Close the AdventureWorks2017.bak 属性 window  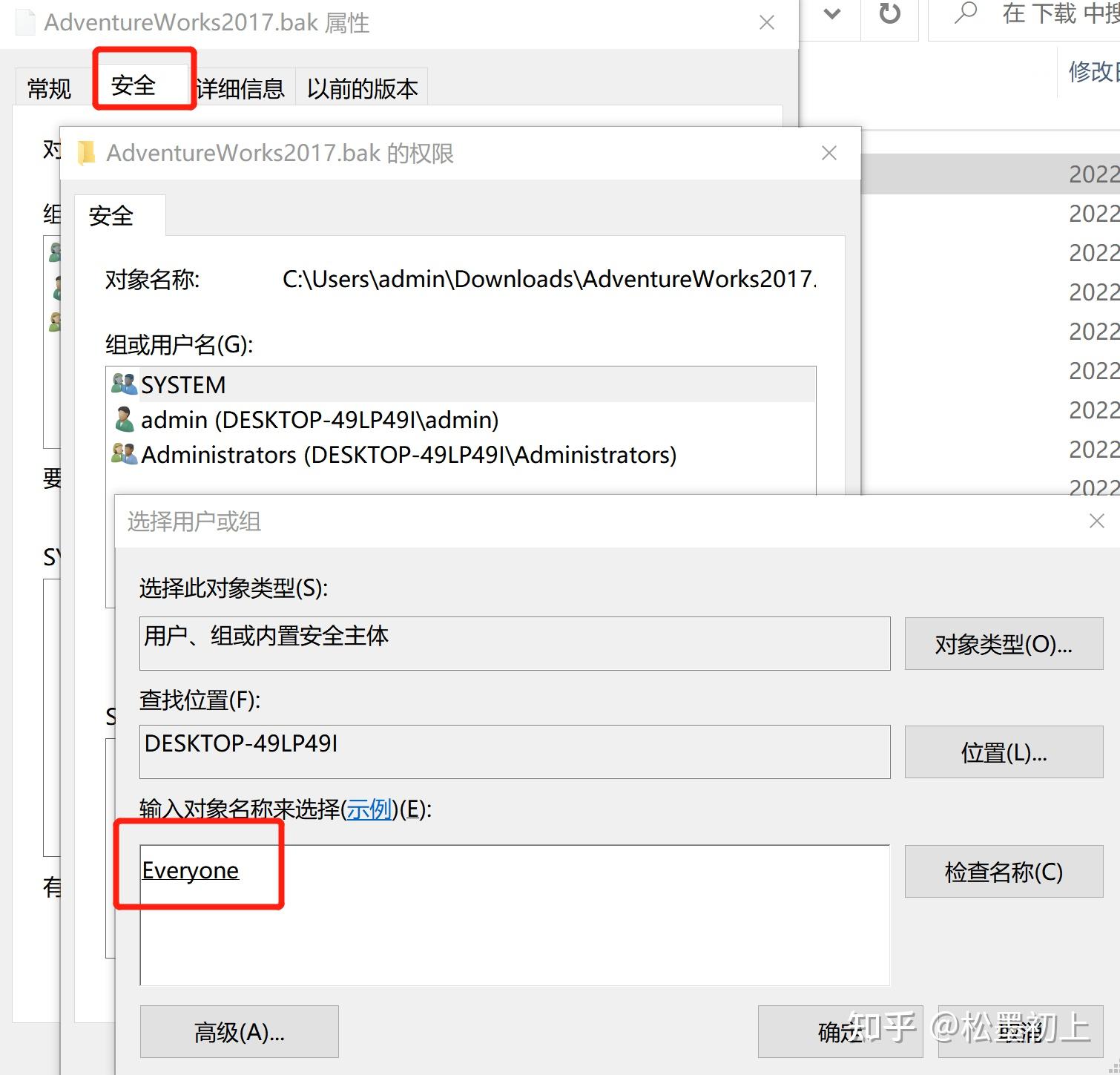(x=767, y=23)
